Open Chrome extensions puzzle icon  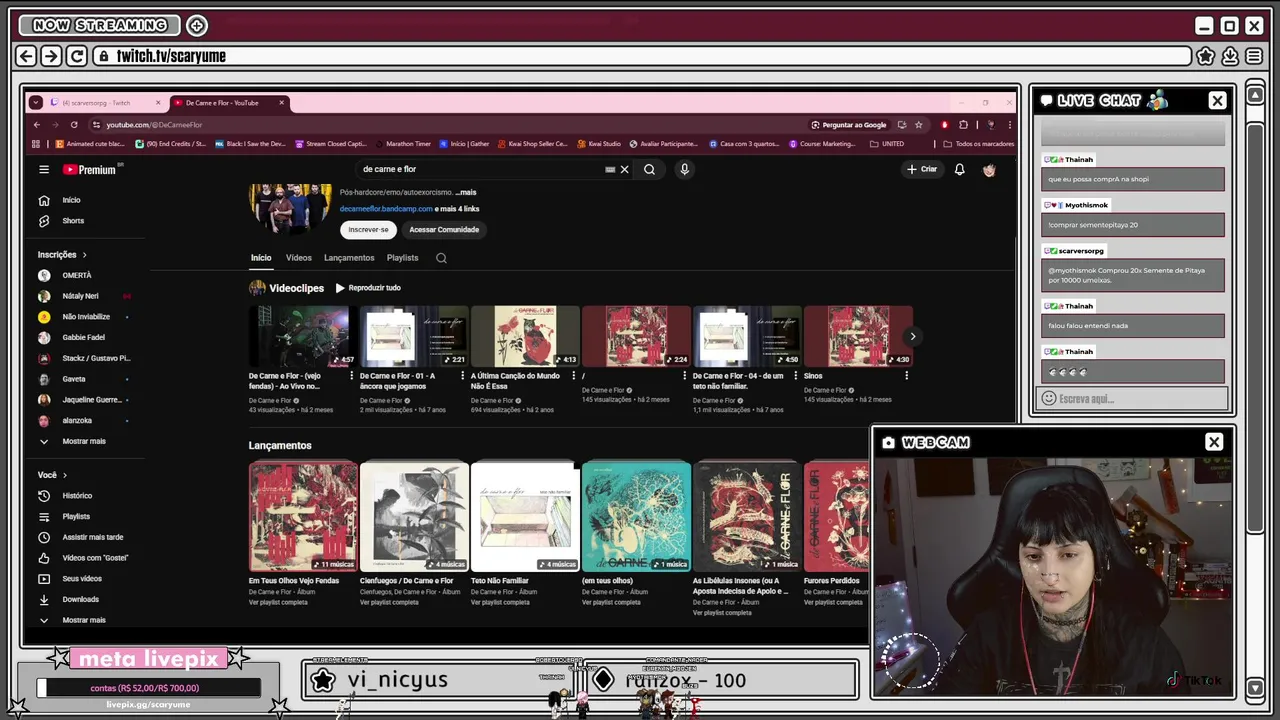click(x=963, y=125)
